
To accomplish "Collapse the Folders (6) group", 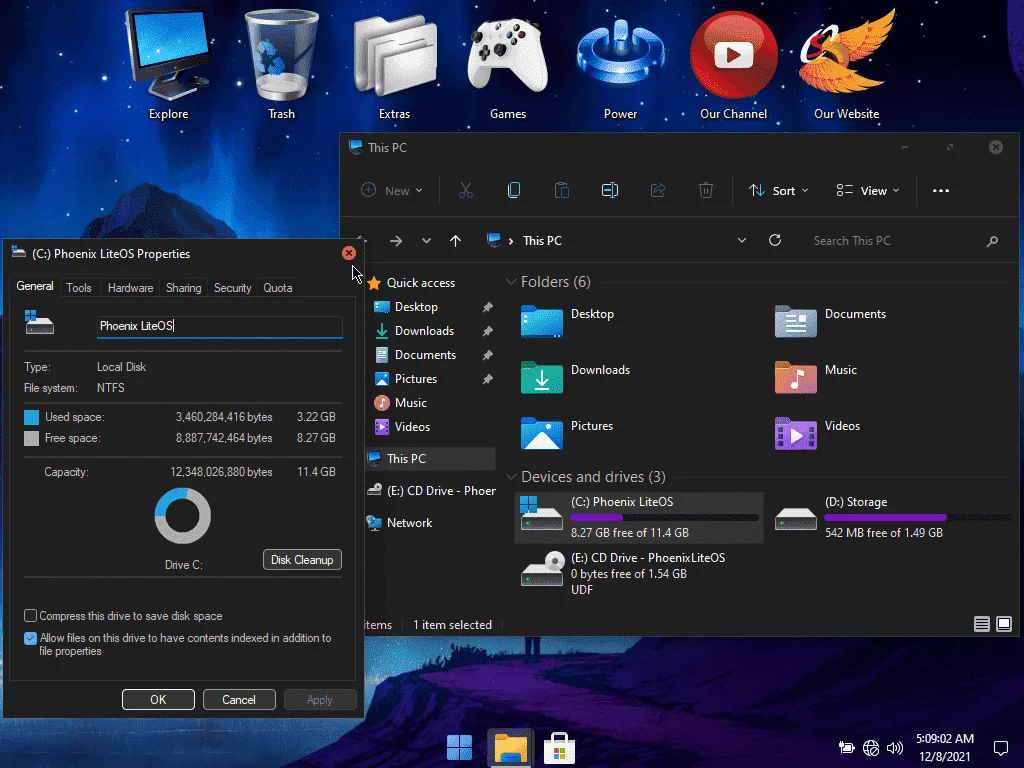I will point(511,282).
